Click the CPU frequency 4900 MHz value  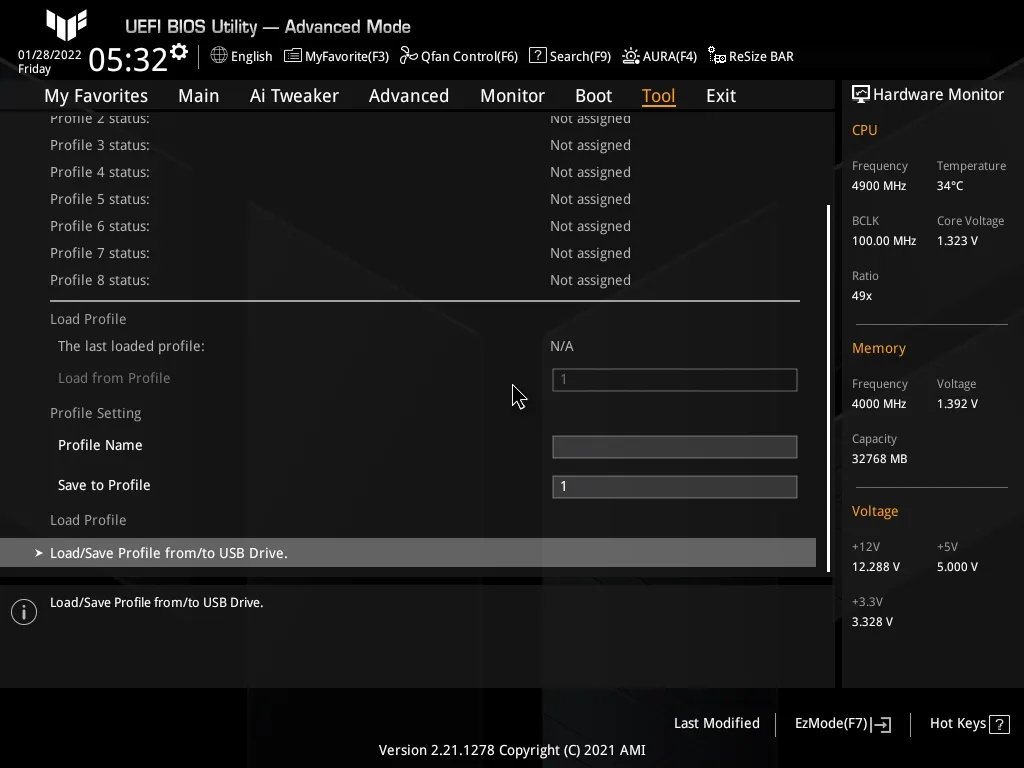pos(879,185)
